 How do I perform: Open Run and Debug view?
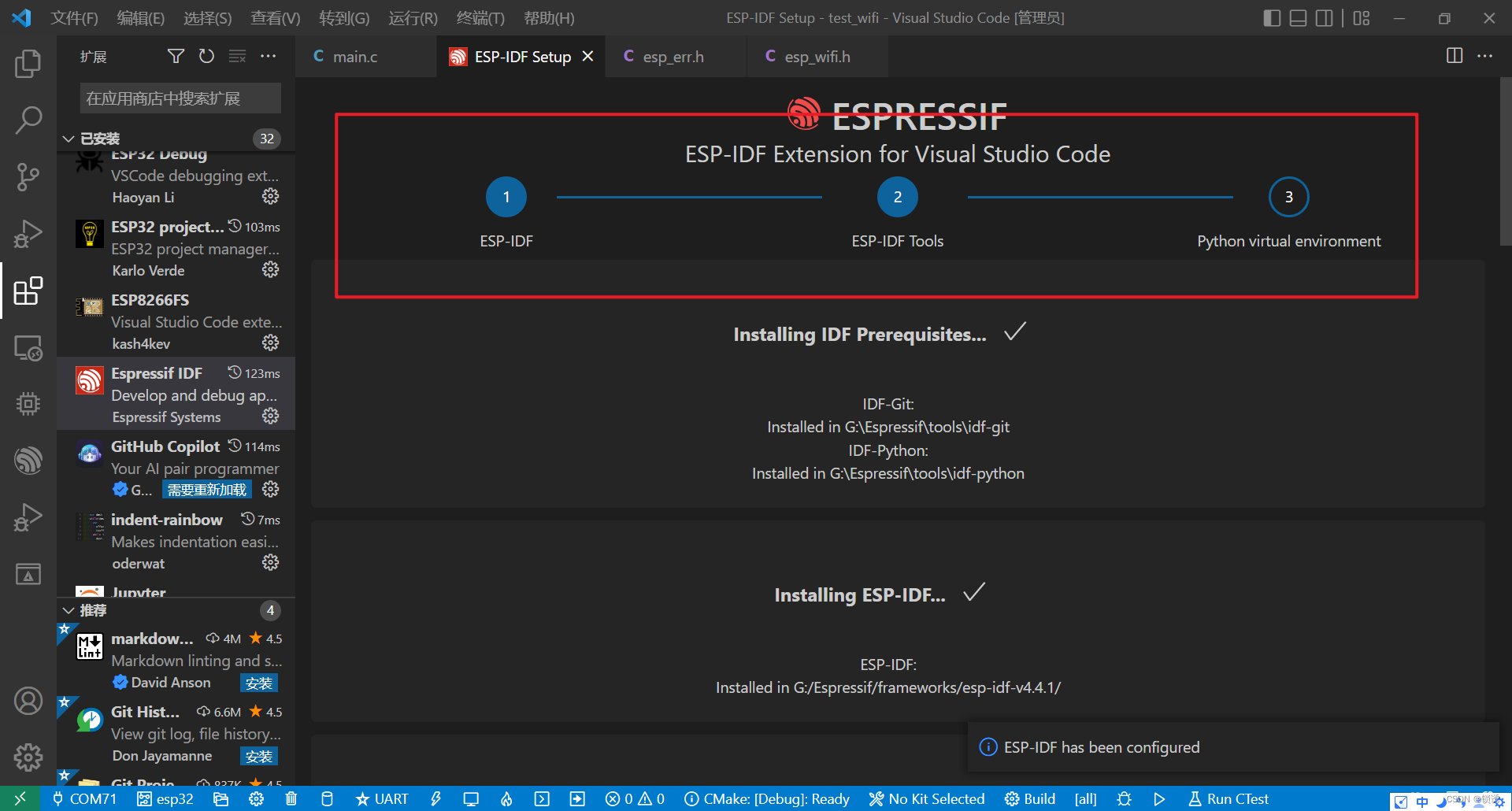28,234
